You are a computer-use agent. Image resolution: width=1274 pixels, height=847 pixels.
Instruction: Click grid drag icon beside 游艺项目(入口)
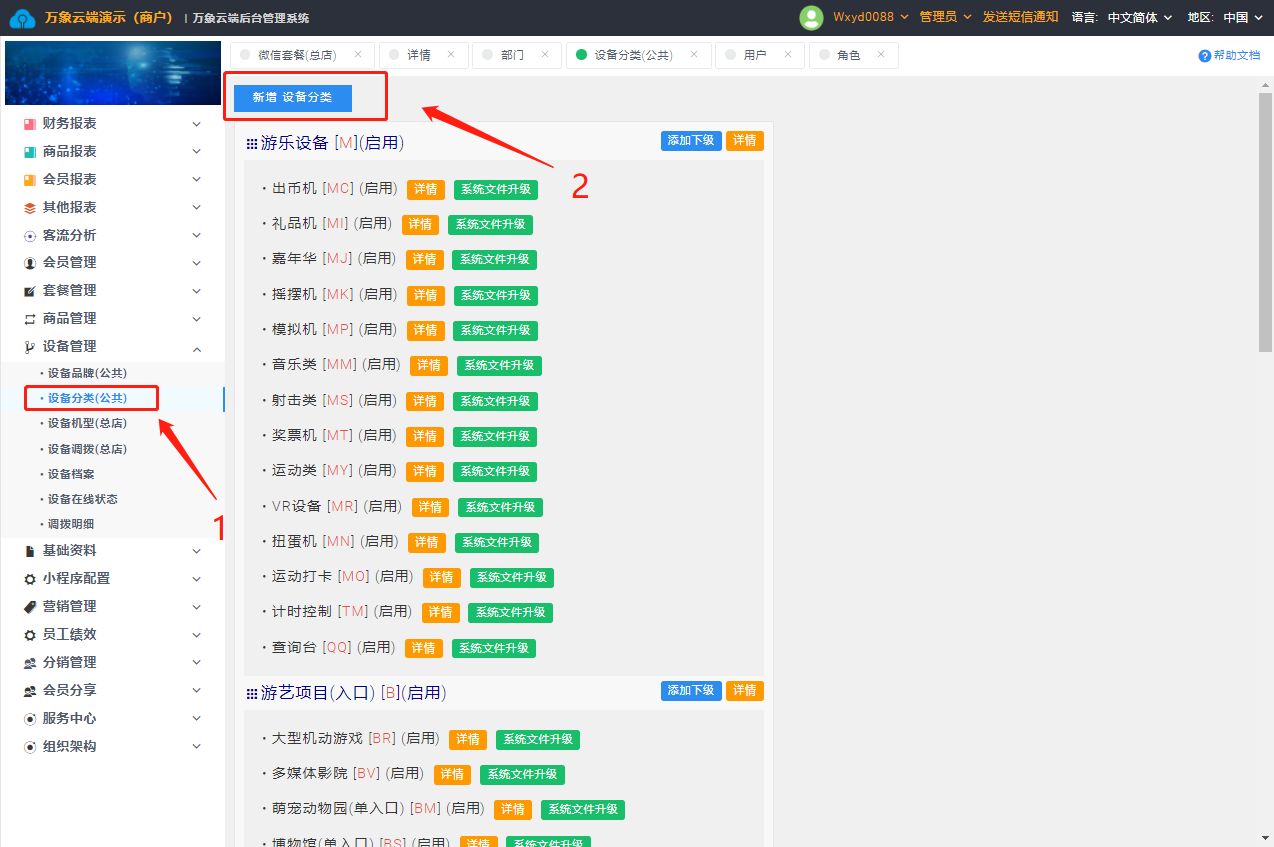coord(252,694)
